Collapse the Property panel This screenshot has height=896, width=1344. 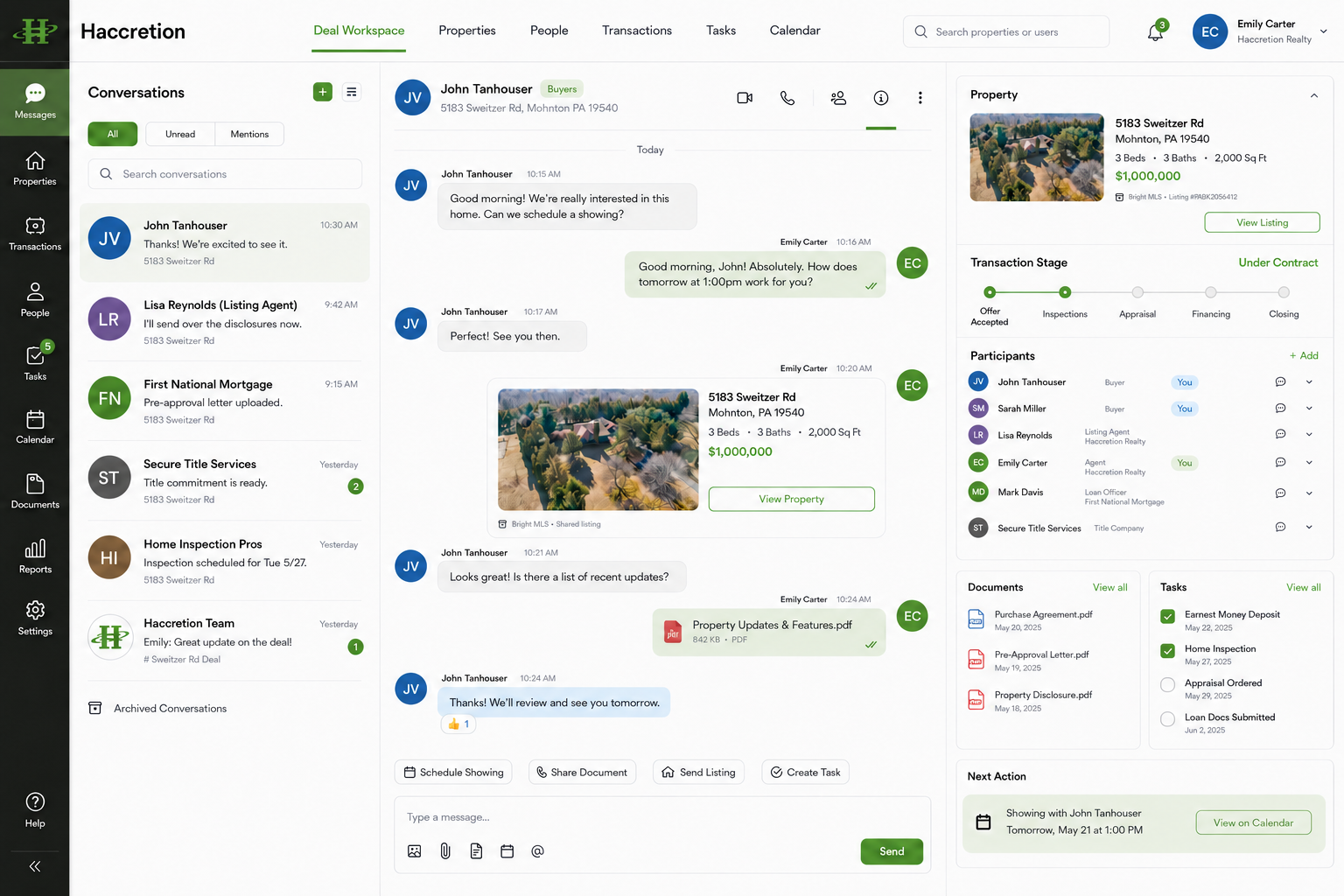point(1314,95)
